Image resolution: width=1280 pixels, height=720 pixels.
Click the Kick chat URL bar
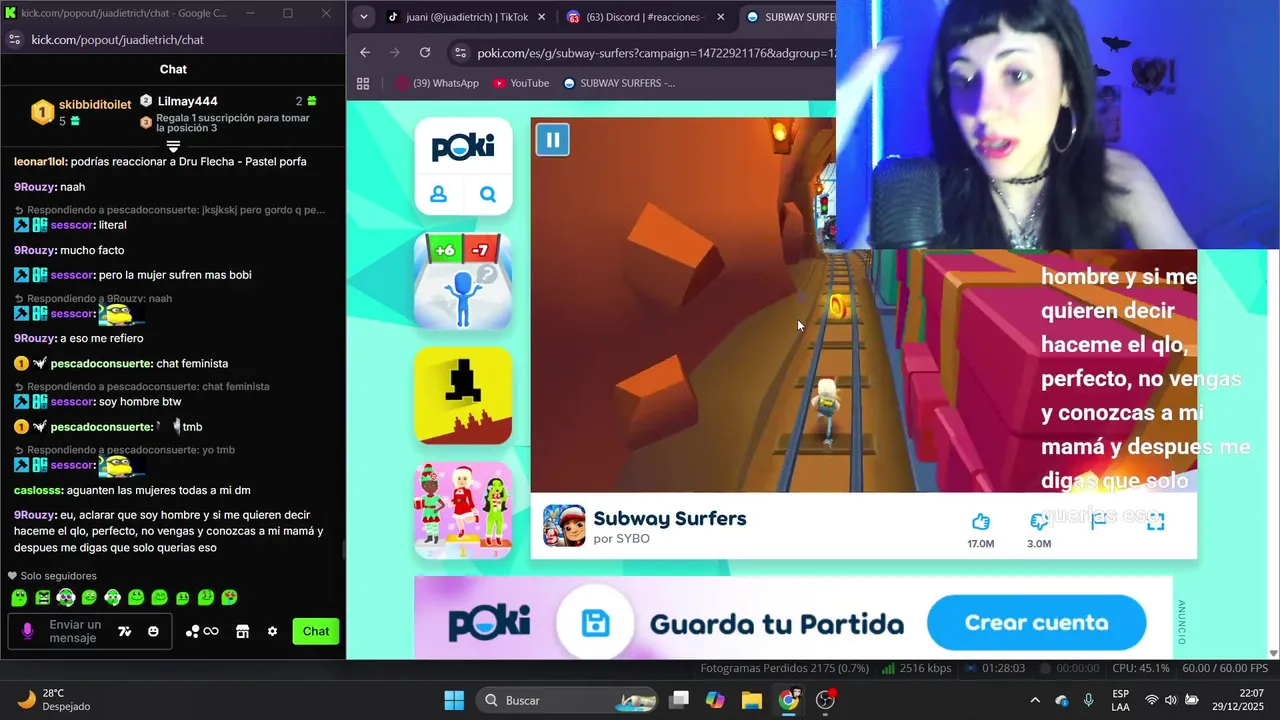(117, 40)
